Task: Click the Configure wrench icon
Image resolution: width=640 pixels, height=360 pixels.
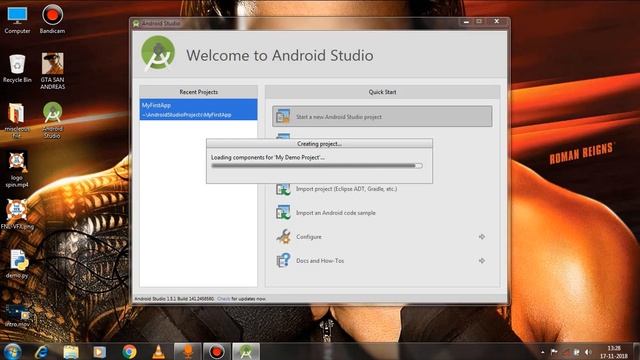Action: [283, 236]
